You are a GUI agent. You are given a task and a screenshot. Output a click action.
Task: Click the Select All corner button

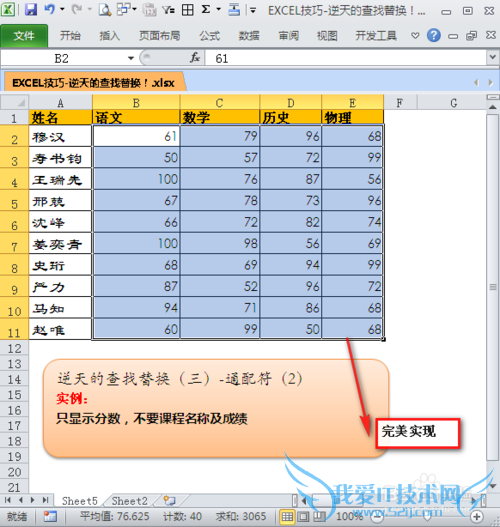(x=14, y=103)
